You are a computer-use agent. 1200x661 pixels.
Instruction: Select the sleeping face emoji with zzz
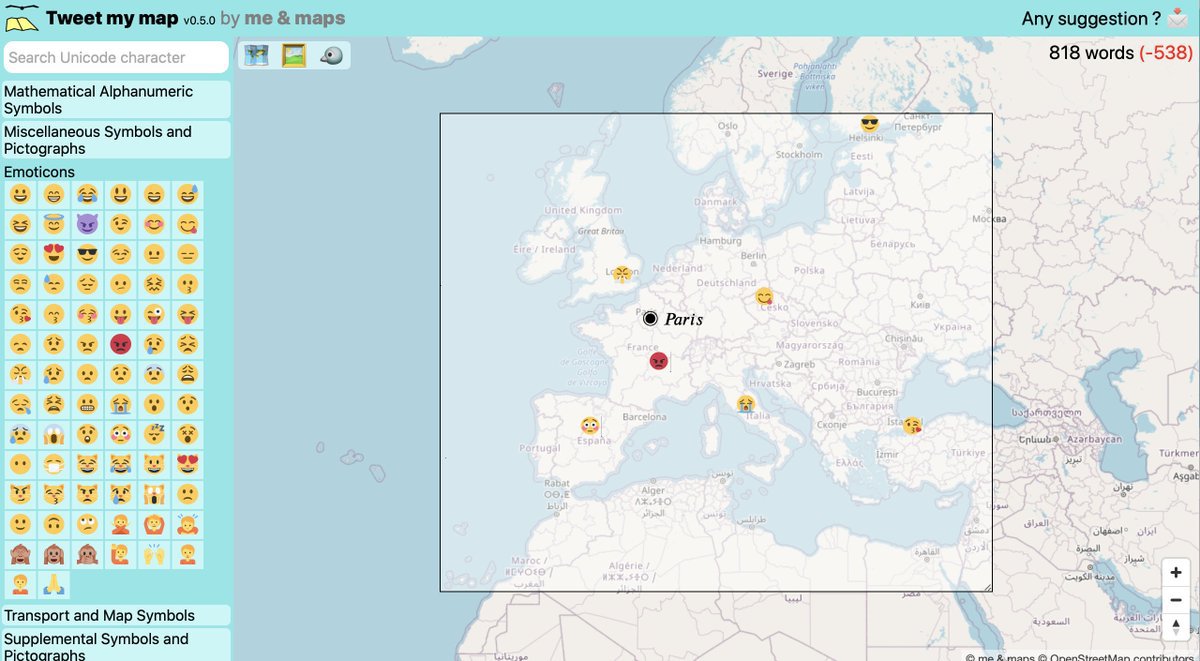(154, 434)
